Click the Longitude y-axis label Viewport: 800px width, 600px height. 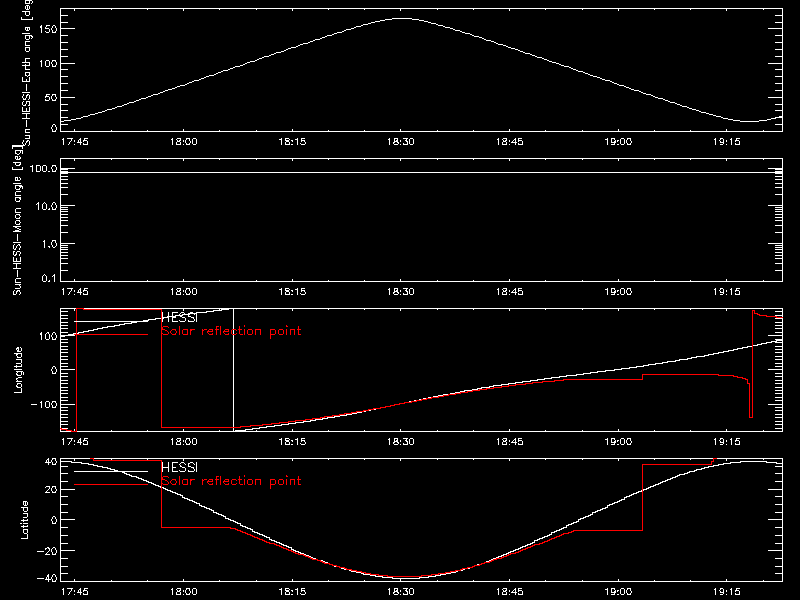tap(18, 370)
